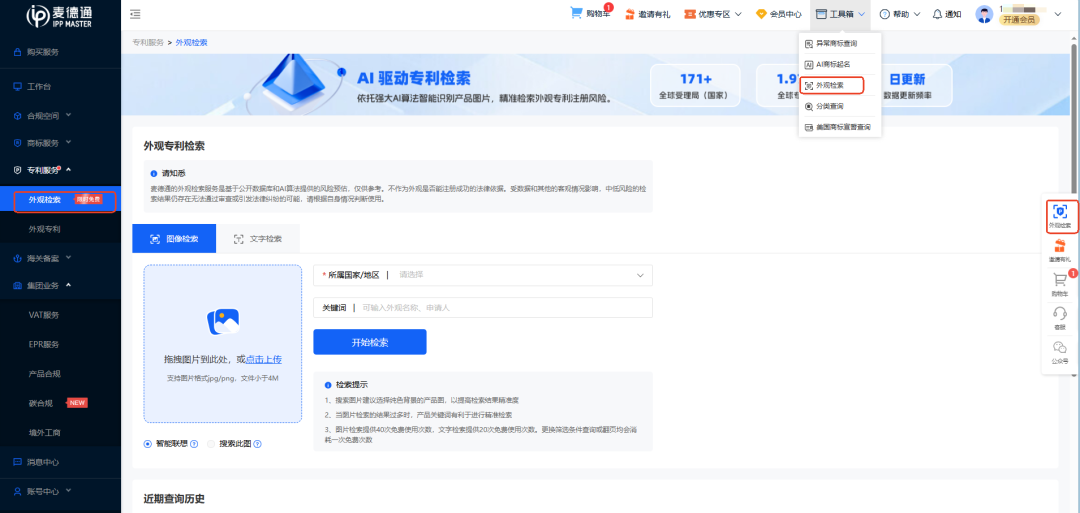Expand the user account dropdown arrow
This screenshot has height=513, width=1080.
point(1058,14)
